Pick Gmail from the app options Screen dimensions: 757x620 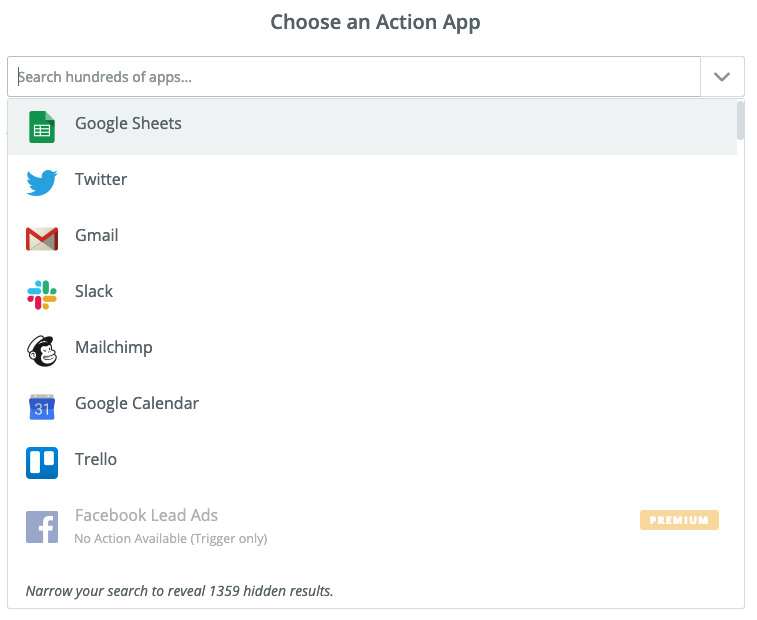pyautogui.click(x=97, y=236)
